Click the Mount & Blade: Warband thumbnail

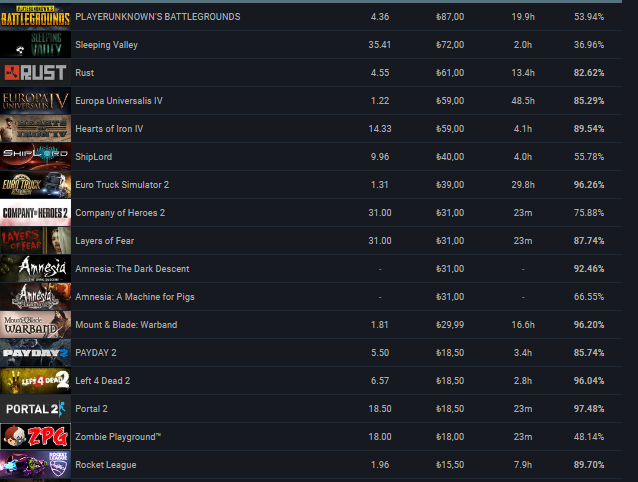click(35, 325)
